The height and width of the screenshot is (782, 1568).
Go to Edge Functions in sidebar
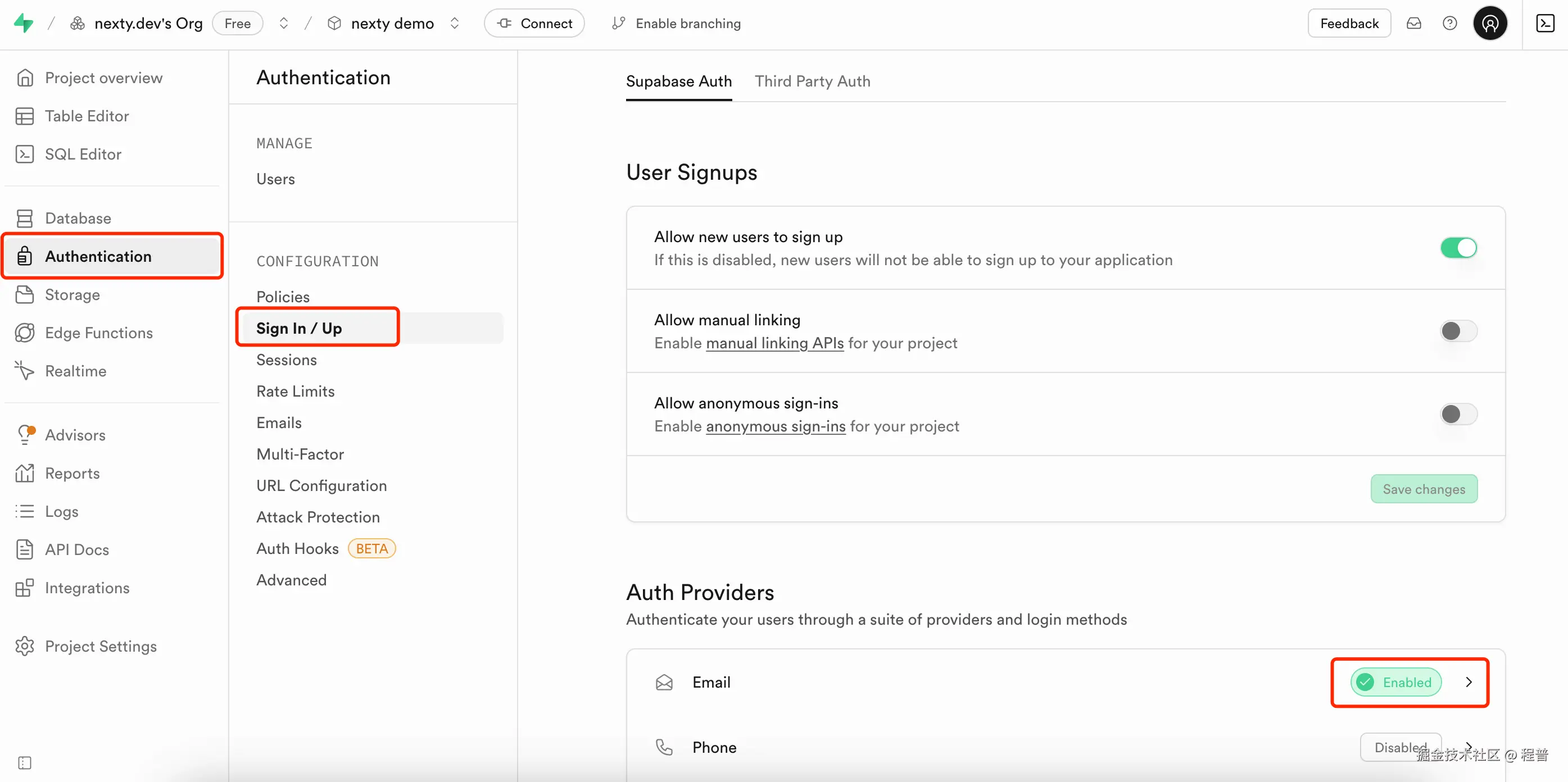click(98, 332)
